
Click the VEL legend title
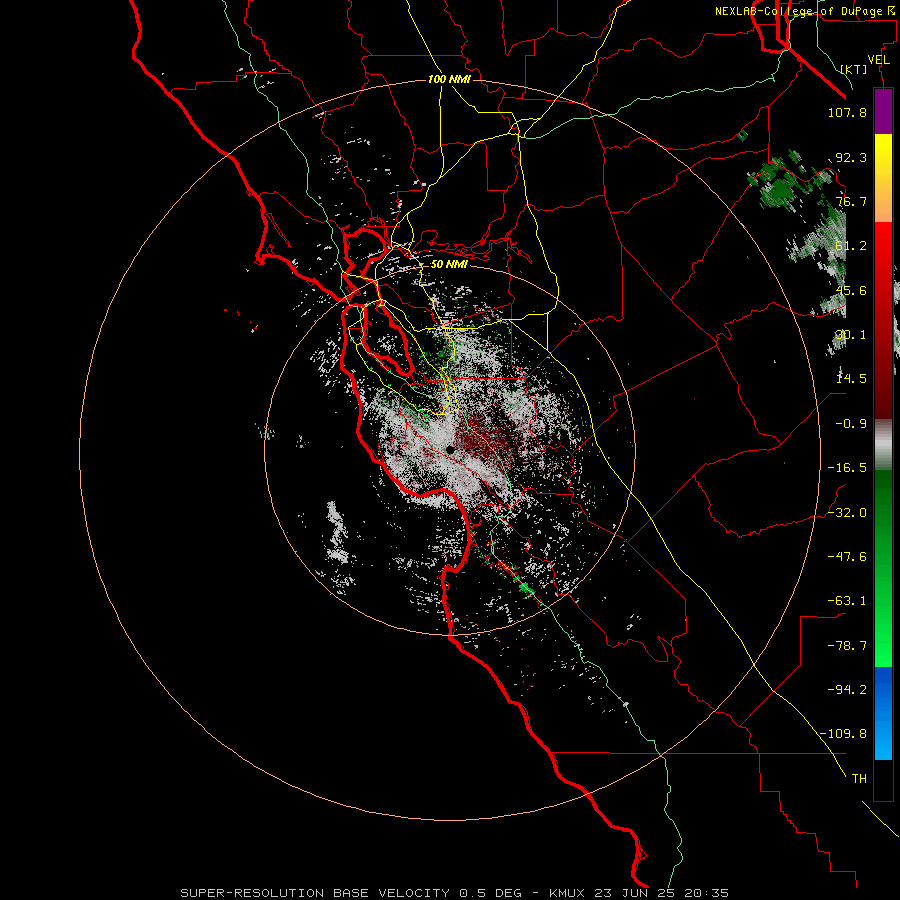pyautogui.click(x=878, y=60)
